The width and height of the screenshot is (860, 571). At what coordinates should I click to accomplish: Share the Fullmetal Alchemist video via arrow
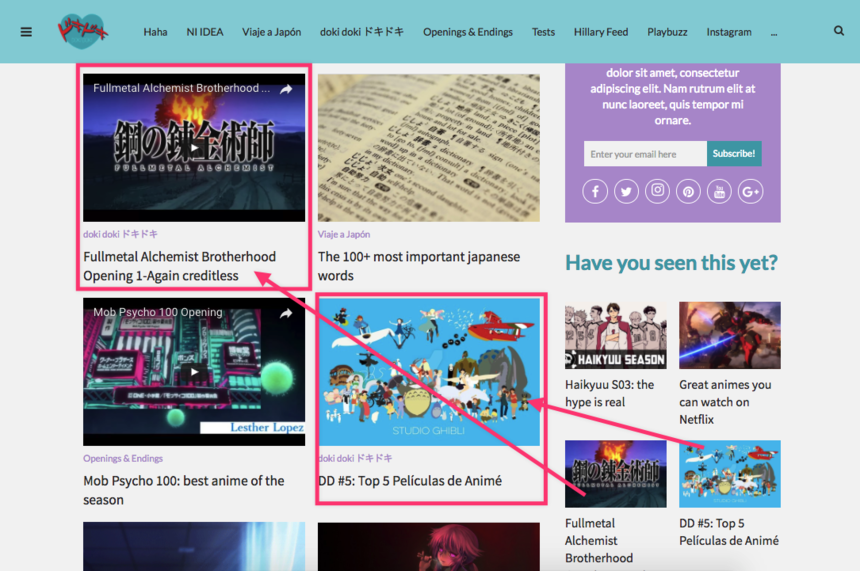pyautogui.click(x=286, y=89)
